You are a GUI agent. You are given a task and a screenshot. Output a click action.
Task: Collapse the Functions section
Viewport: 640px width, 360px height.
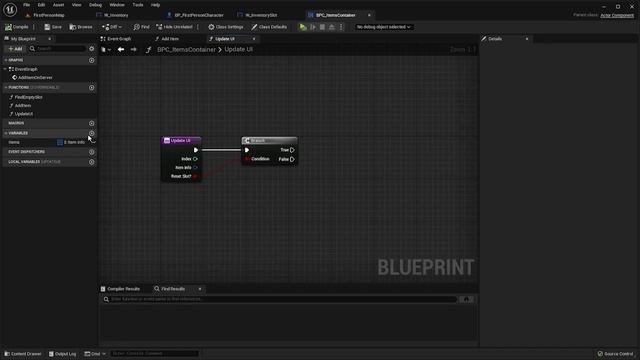click(6, 87)
